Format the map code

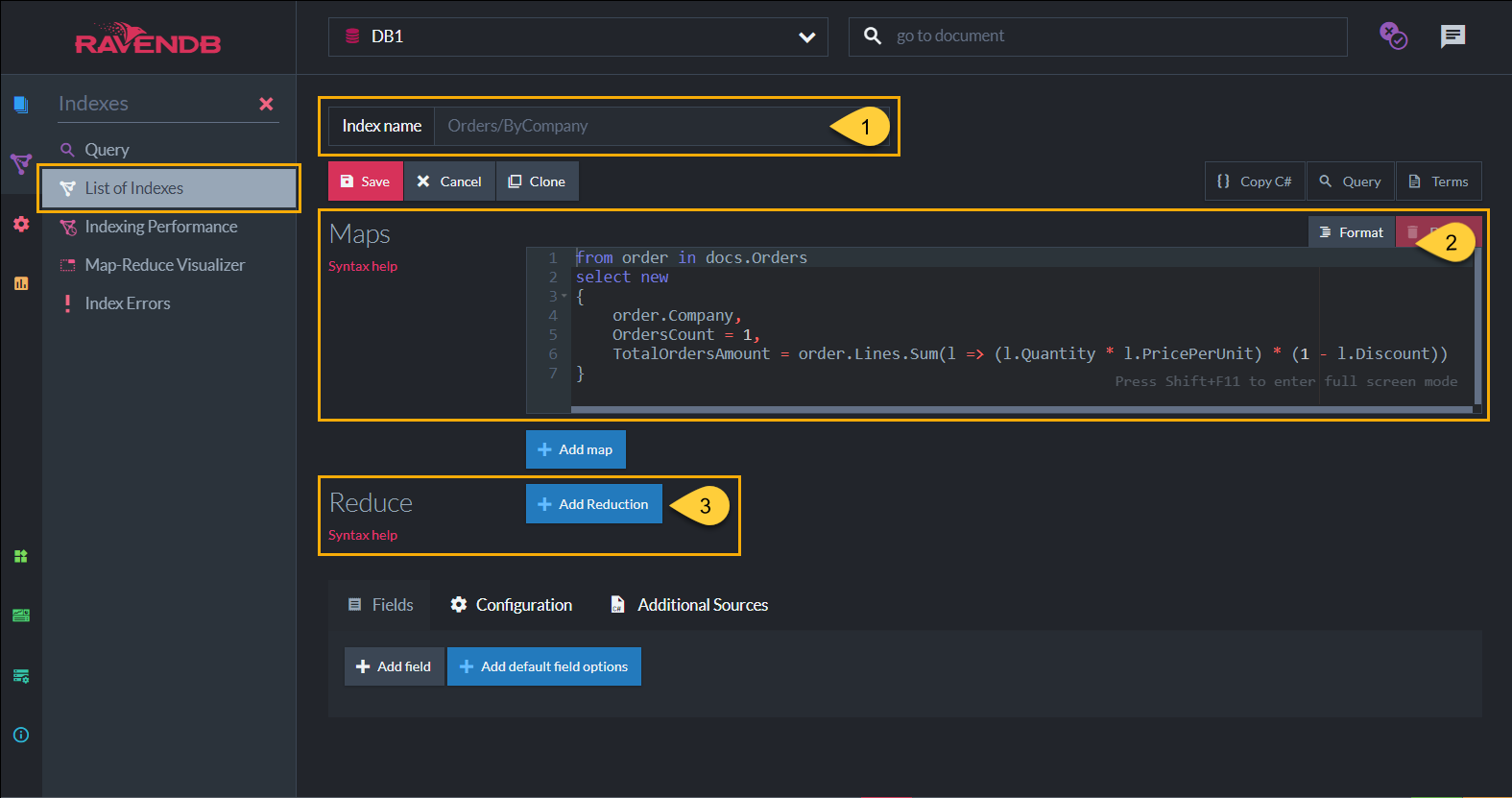1352,232
